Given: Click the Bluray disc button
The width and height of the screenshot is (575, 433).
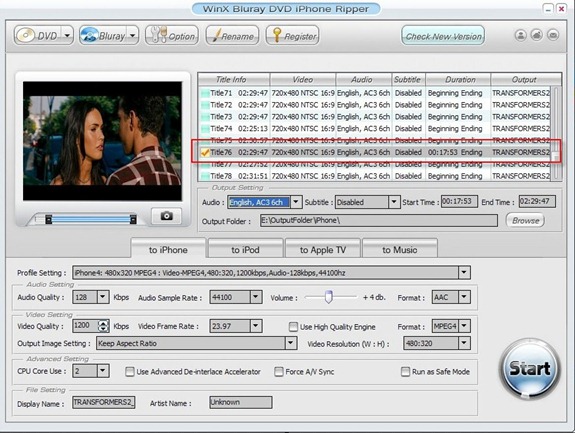Looking at the screenshot, I should tap(103, 36).
